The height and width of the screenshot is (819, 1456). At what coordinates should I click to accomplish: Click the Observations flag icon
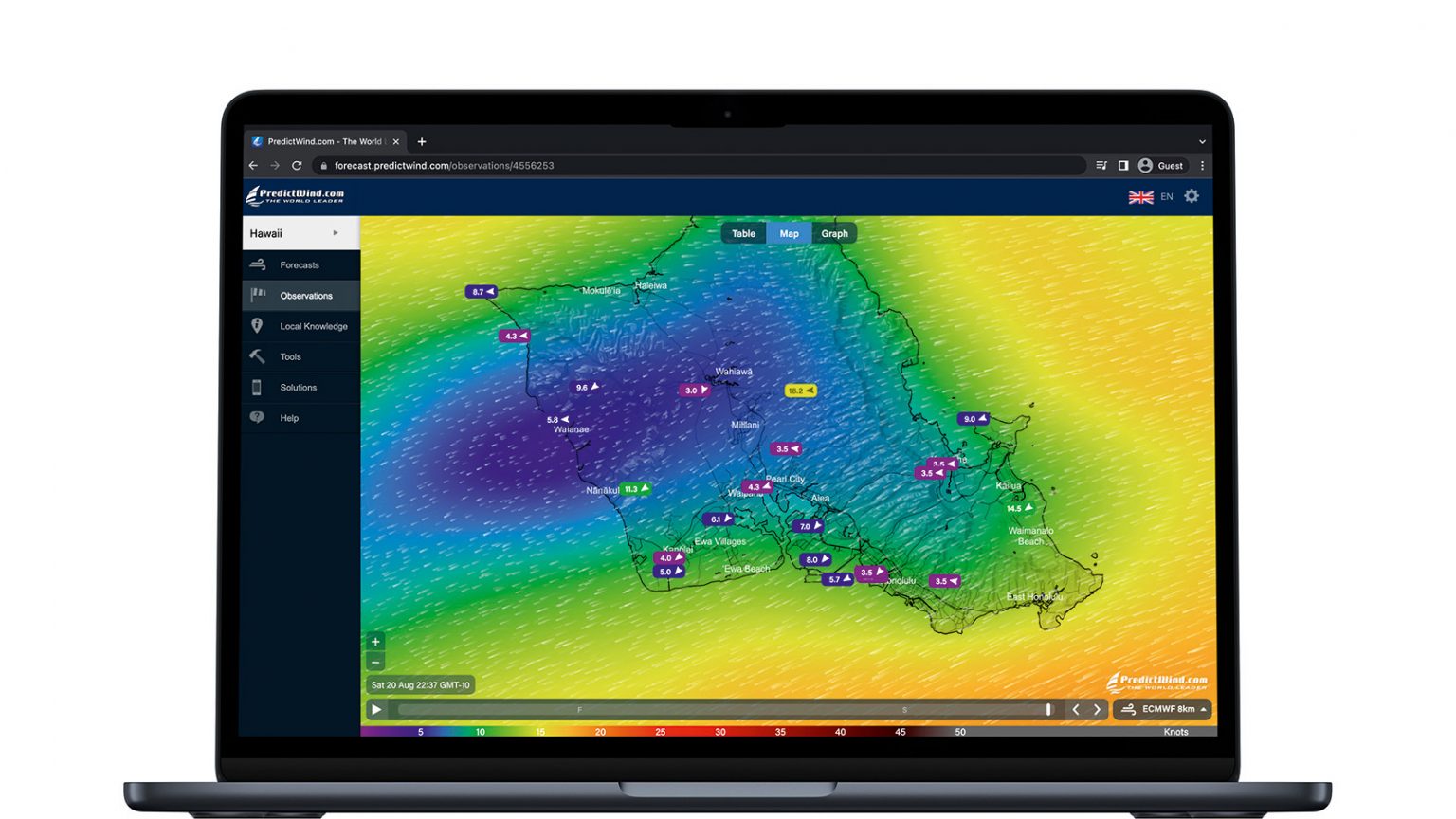coord(258,295)
